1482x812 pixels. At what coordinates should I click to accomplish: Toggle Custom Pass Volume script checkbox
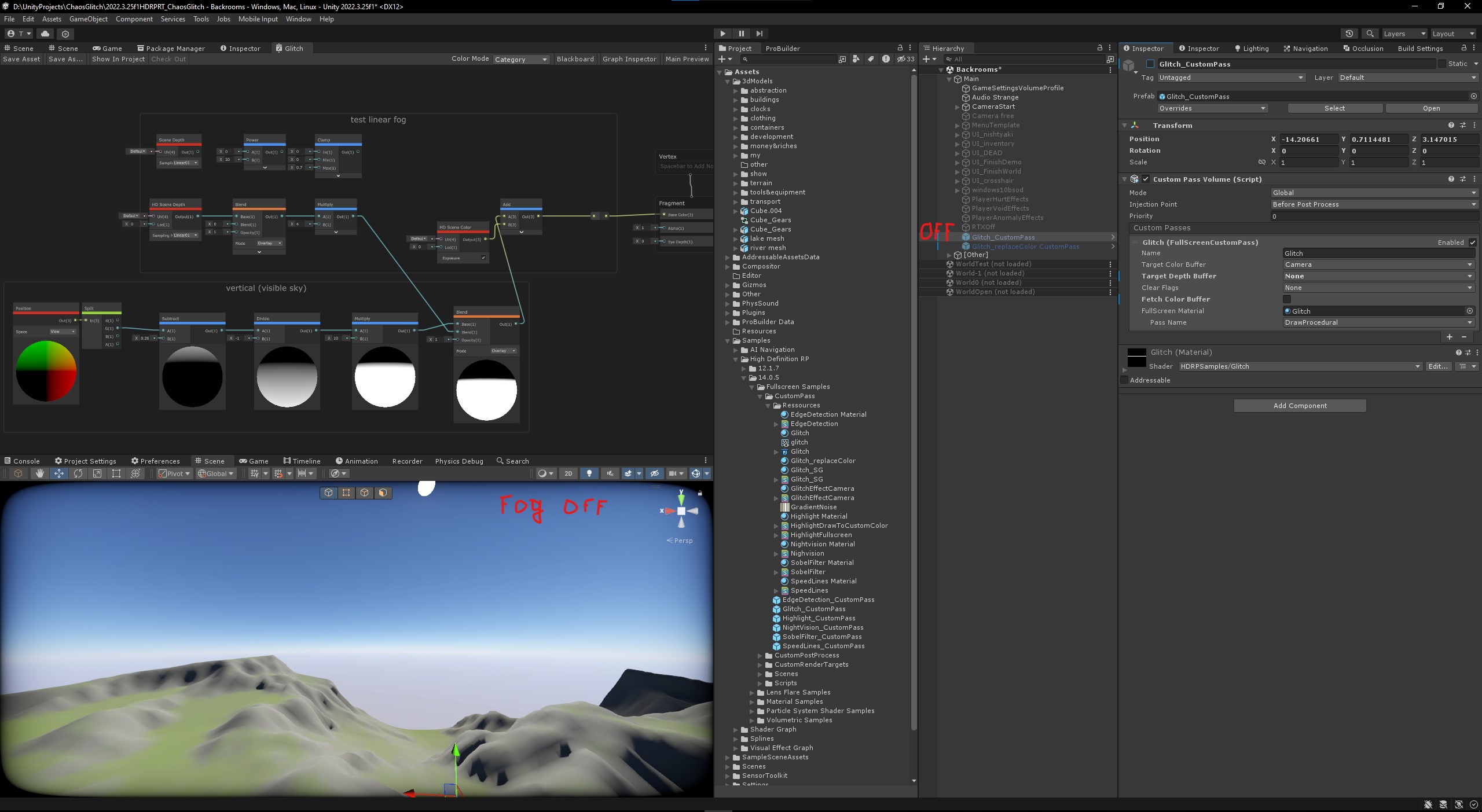pyautogui.click(x=1146, y=179)
